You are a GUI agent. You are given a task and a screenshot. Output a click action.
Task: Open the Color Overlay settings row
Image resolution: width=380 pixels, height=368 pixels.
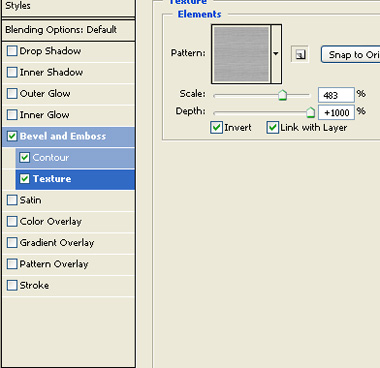[x=68, y=222]
